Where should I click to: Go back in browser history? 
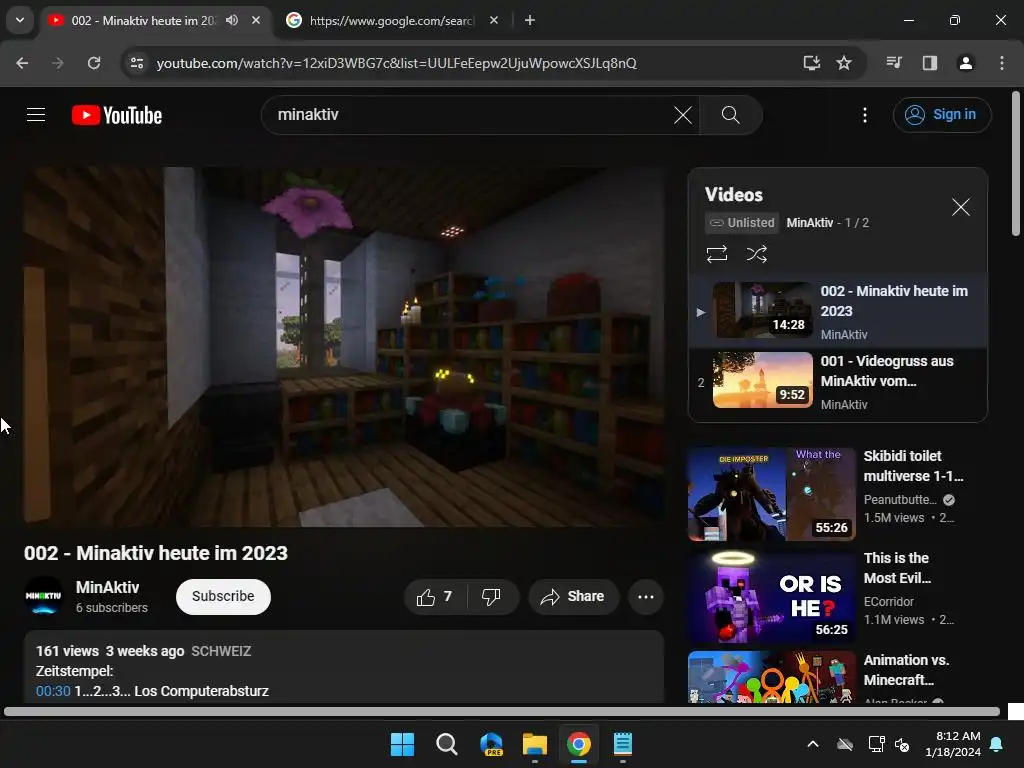click(22, 63)
